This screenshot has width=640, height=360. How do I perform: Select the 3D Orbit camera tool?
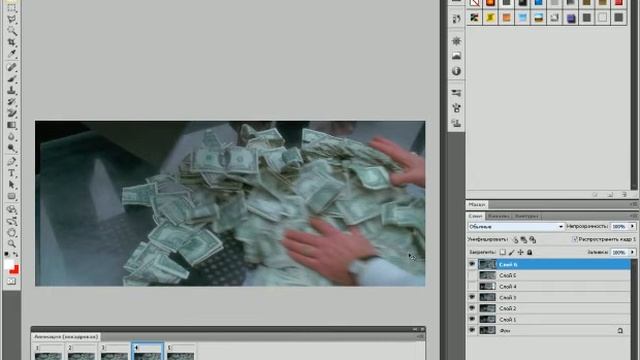12,221
